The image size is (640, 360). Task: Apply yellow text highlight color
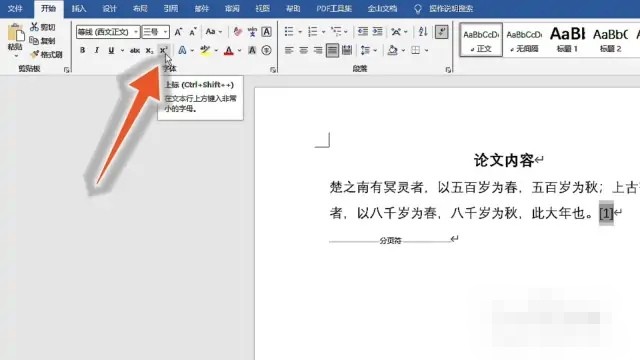205,50
